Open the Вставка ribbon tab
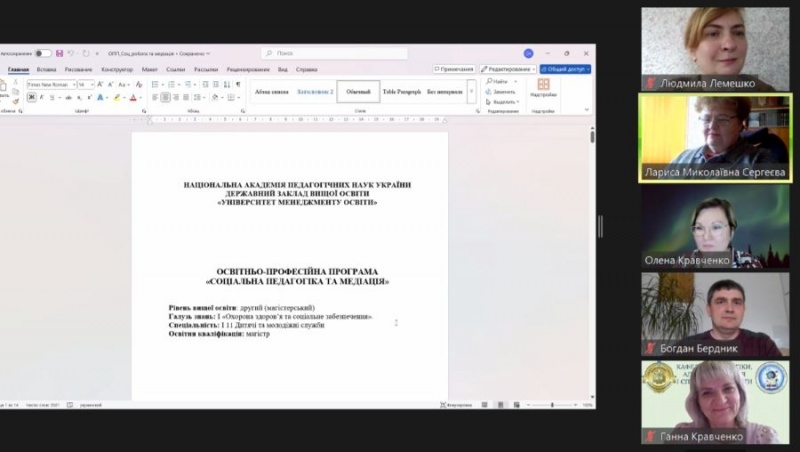The width and height of the screenshot is (800, 452). [x=46, y=69]
